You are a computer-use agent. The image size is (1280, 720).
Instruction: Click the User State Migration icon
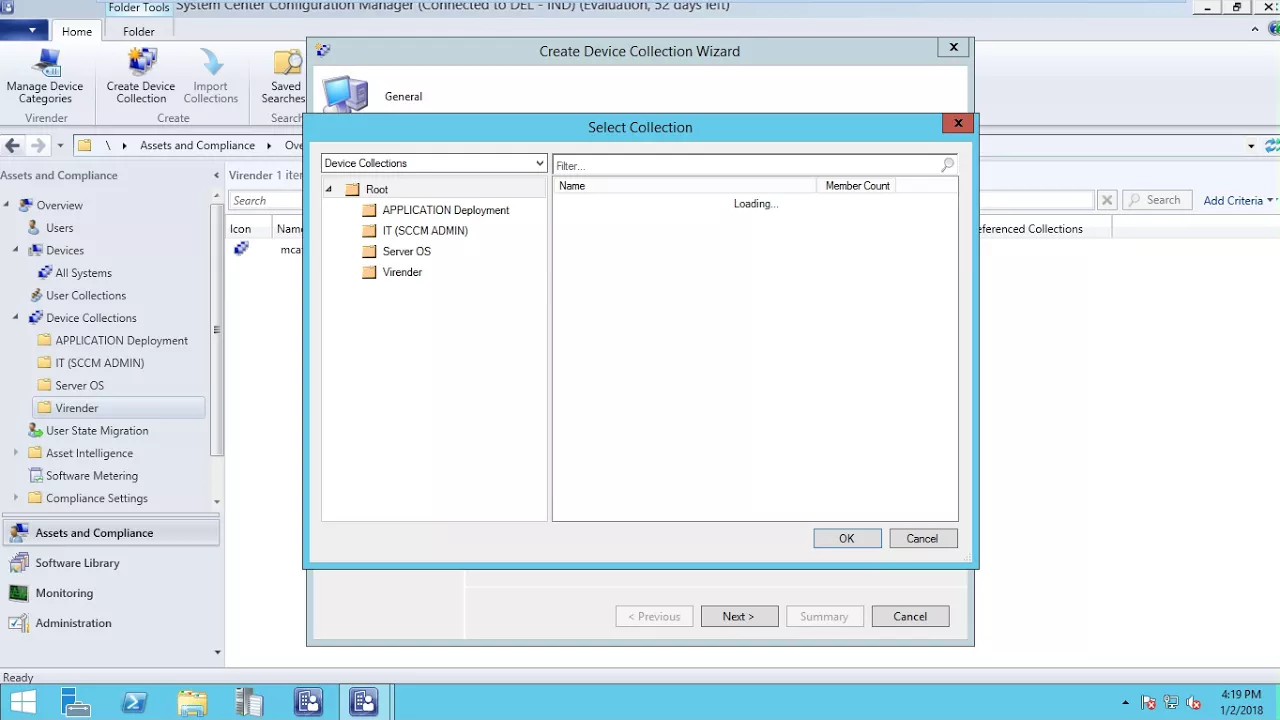(x=35, y=430)
